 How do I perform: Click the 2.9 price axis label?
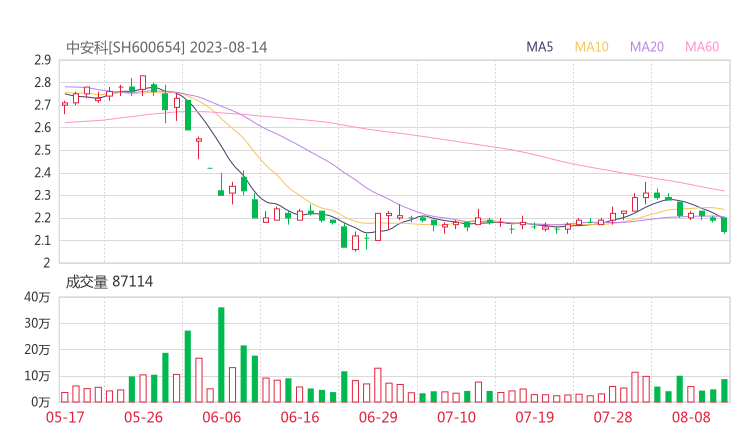42,60
